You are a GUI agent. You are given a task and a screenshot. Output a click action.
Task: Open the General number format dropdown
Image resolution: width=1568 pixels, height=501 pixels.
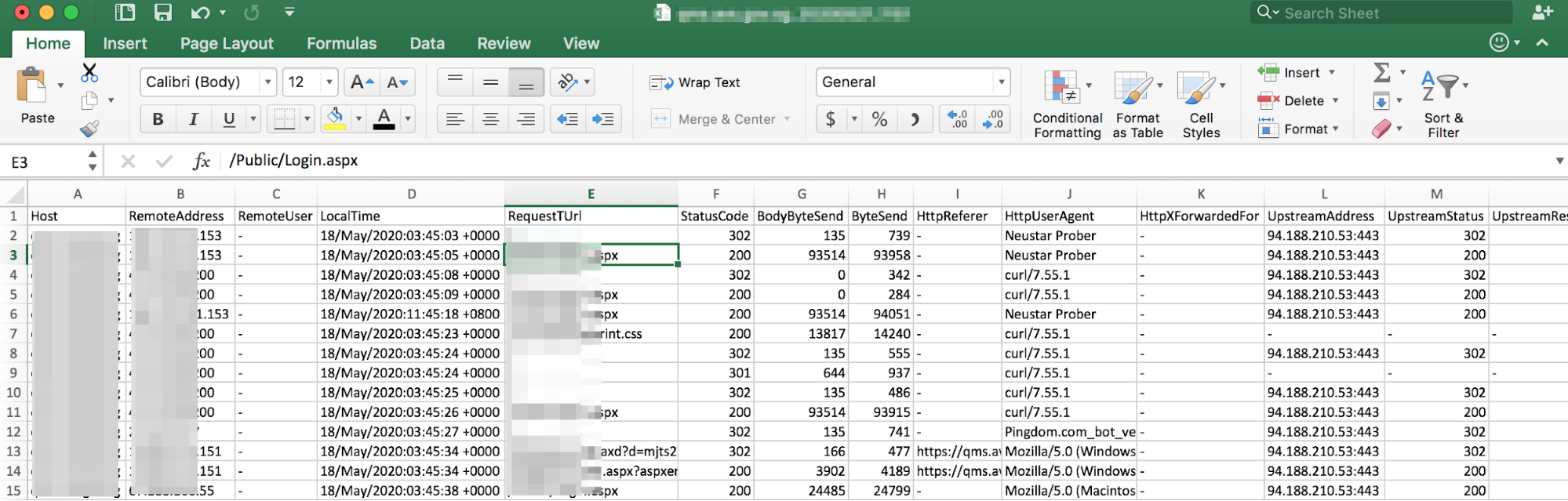[x=1001, y=82]
